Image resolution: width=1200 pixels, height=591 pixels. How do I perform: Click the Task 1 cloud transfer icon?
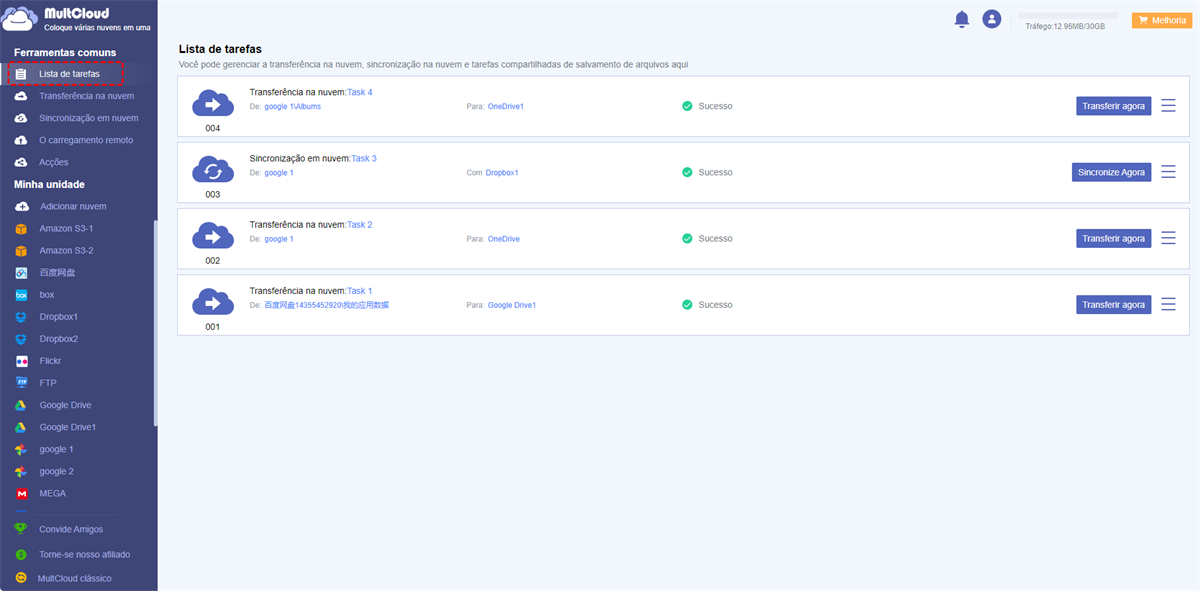(x=212, y=302)
